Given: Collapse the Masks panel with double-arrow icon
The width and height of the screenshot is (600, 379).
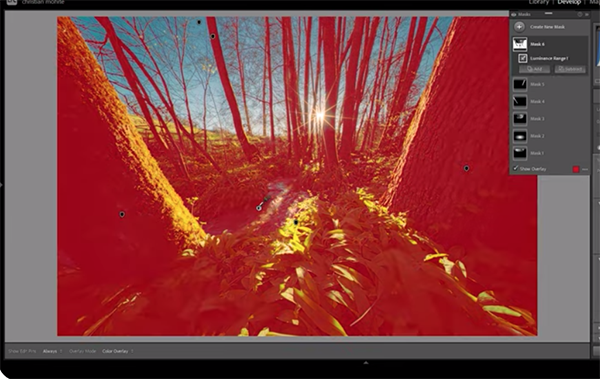Looking at the screenshot, I should (x=587, y=15).
